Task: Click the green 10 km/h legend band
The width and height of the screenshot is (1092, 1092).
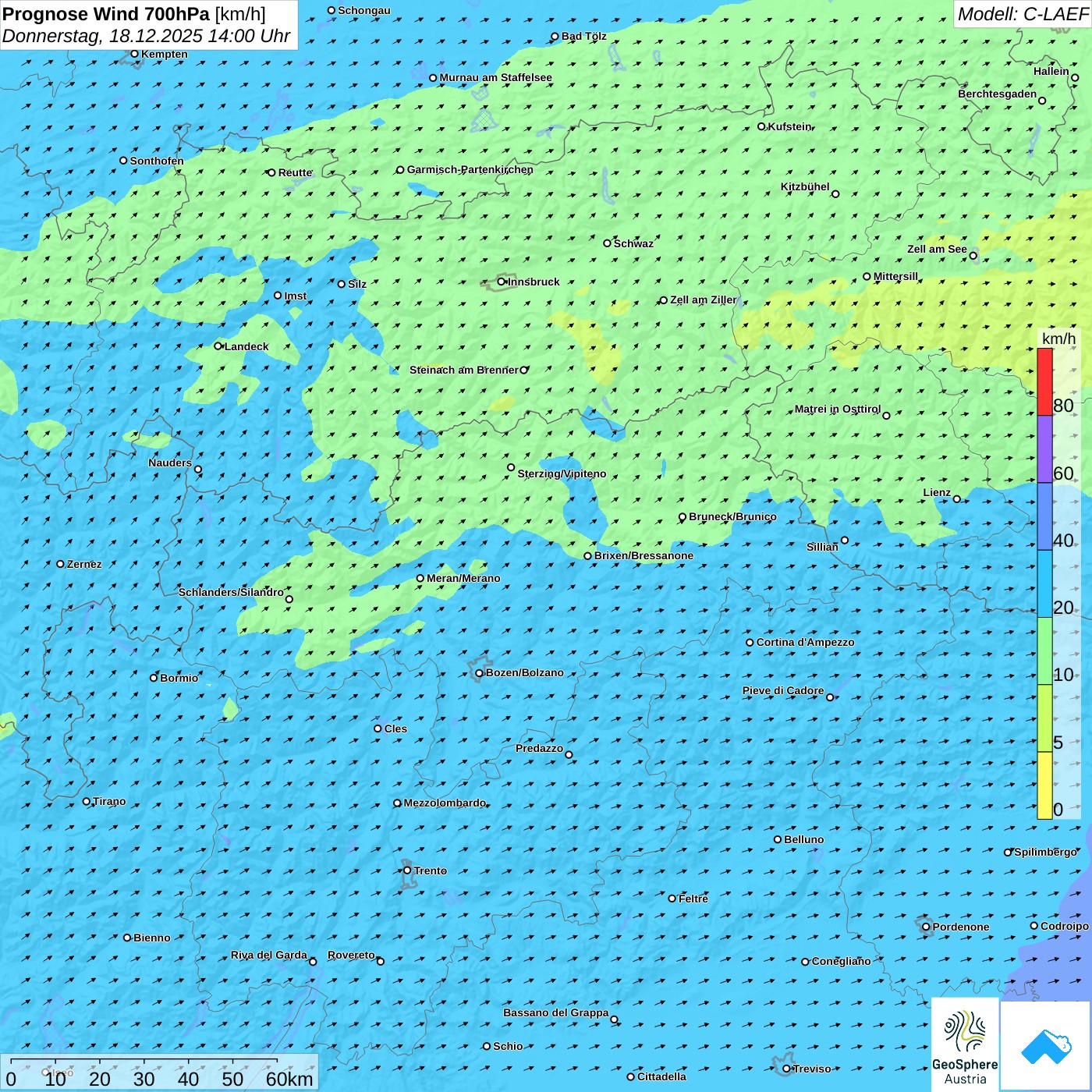Action: pyautogui.click(x=1044, y=651)
